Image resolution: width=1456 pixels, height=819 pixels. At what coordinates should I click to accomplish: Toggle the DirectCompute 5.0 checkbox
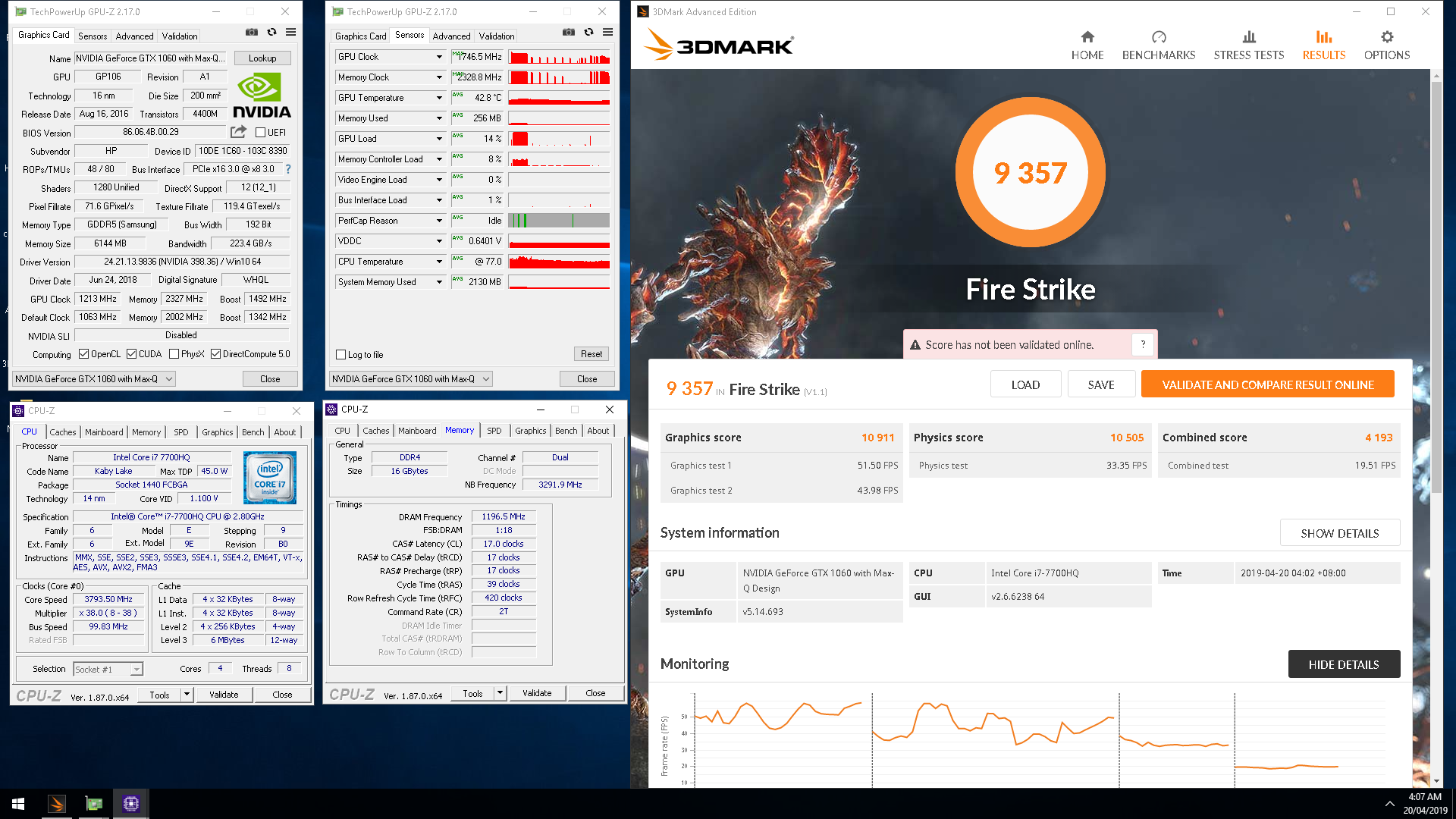[216, 354]
